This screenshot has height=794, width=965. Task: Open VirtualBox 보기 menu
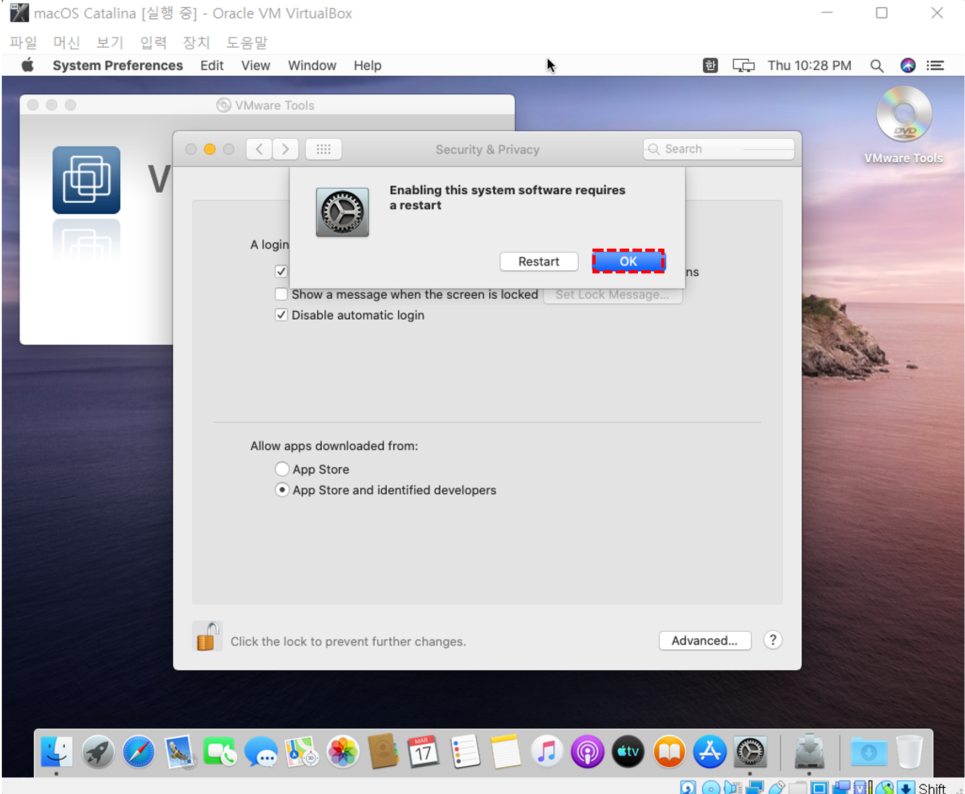pos(110,42)
